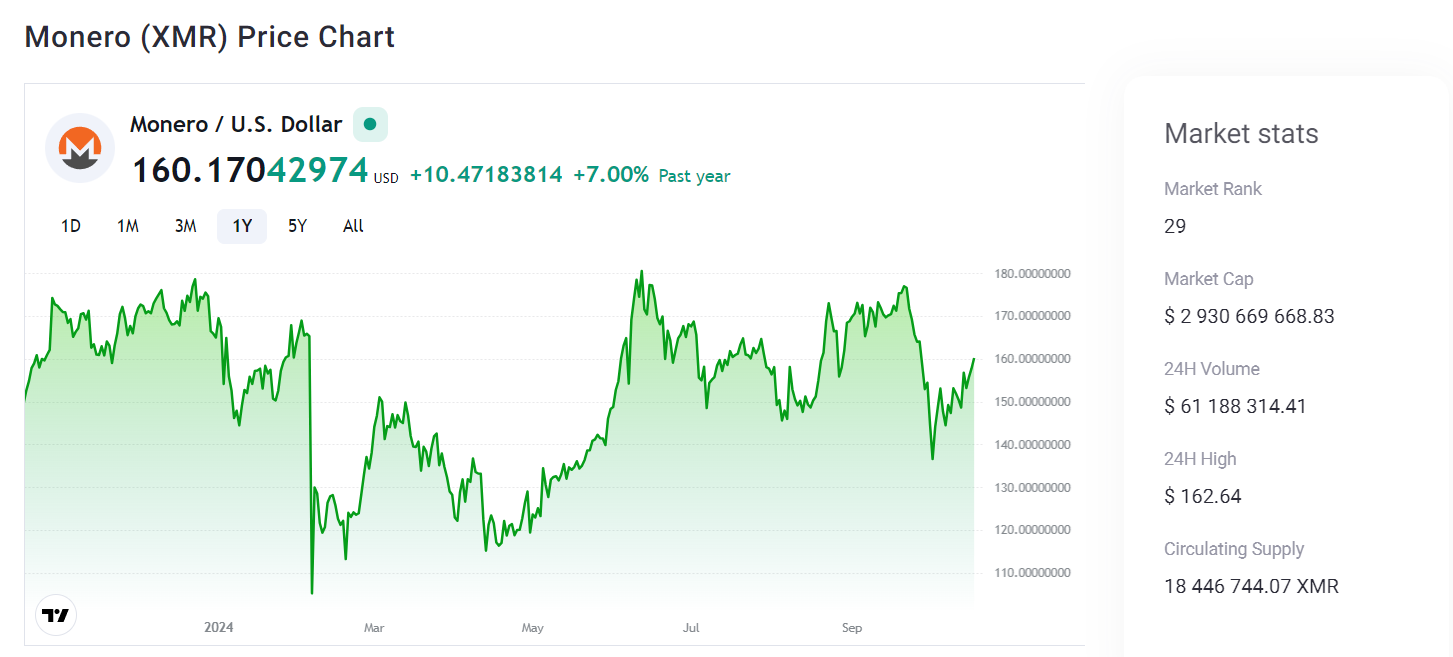Click the 160.17042974 current price value
The width and height of the screenshot is (1453, 657).
(x=250, y=170)
